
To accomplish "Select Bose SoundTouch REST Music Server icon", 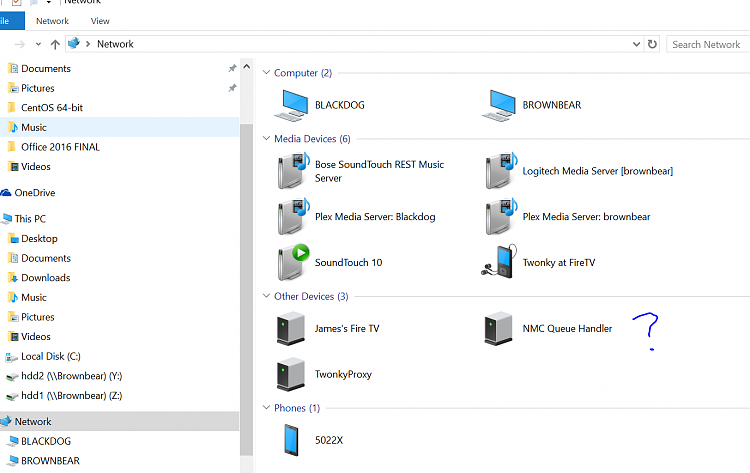I will (293, 171).
